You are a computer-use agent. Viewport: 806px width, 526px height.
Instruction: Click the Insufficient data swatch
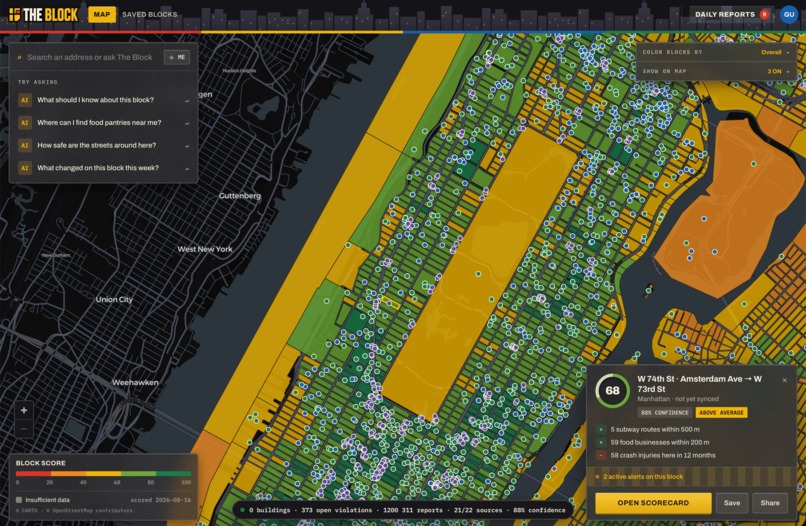click(19, 500)
